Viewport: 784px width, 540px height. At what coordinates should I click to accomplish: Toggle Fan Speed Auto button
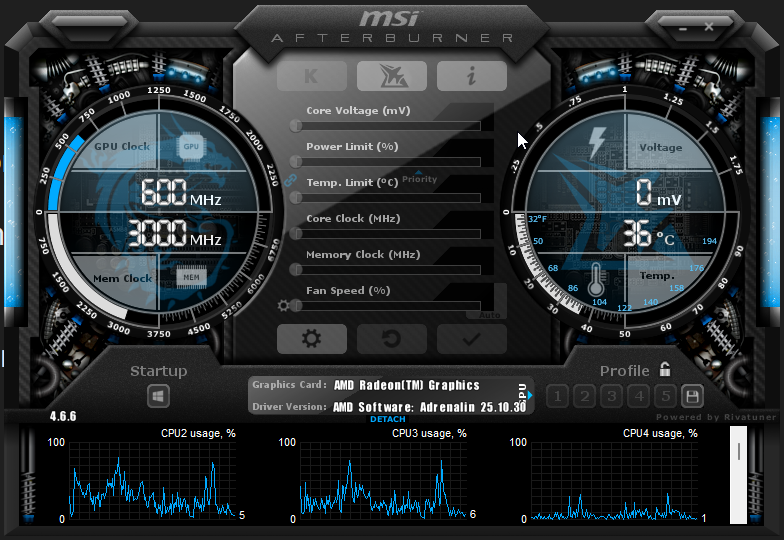[489, 315]
